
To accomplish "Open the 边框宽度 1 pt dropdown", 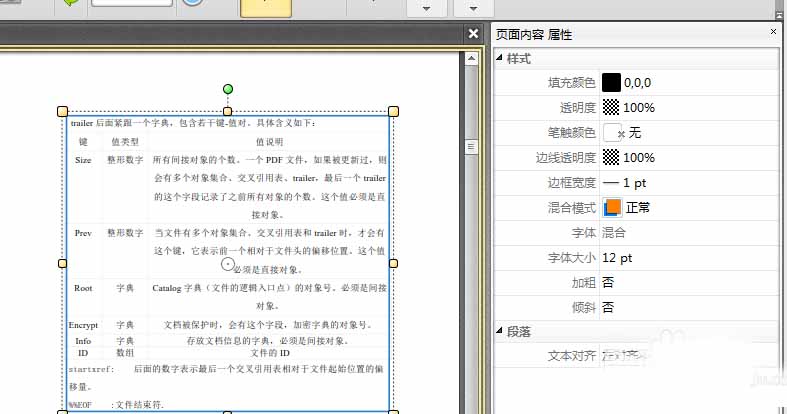I will coord(690,183).
